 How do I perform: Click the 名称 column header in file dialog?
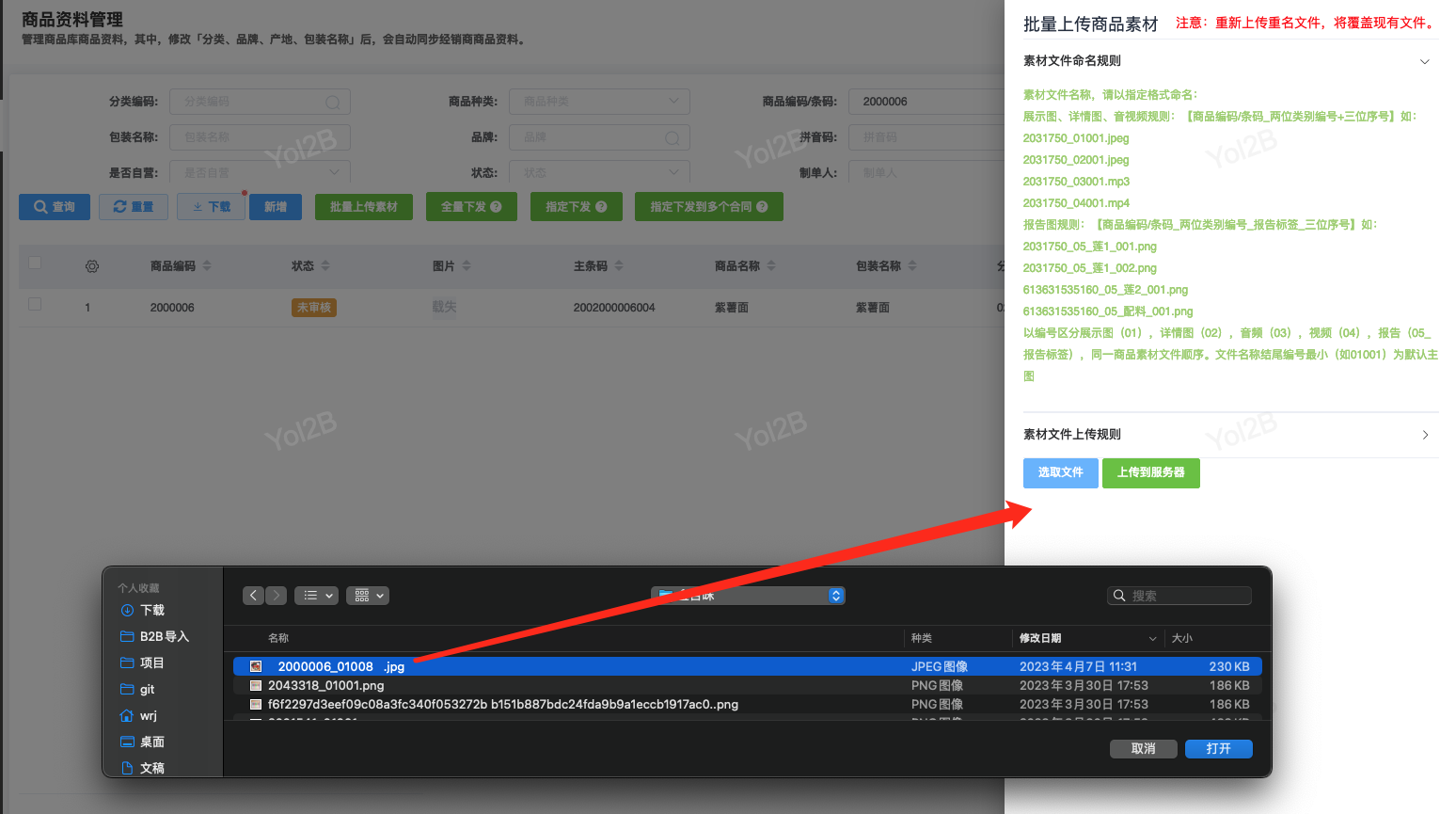278,639
